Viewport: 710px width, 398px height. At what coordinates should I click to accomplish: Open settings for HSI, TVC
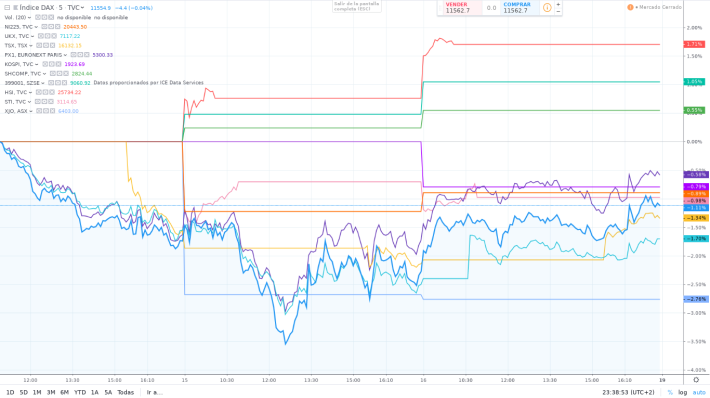click(45, 92)
